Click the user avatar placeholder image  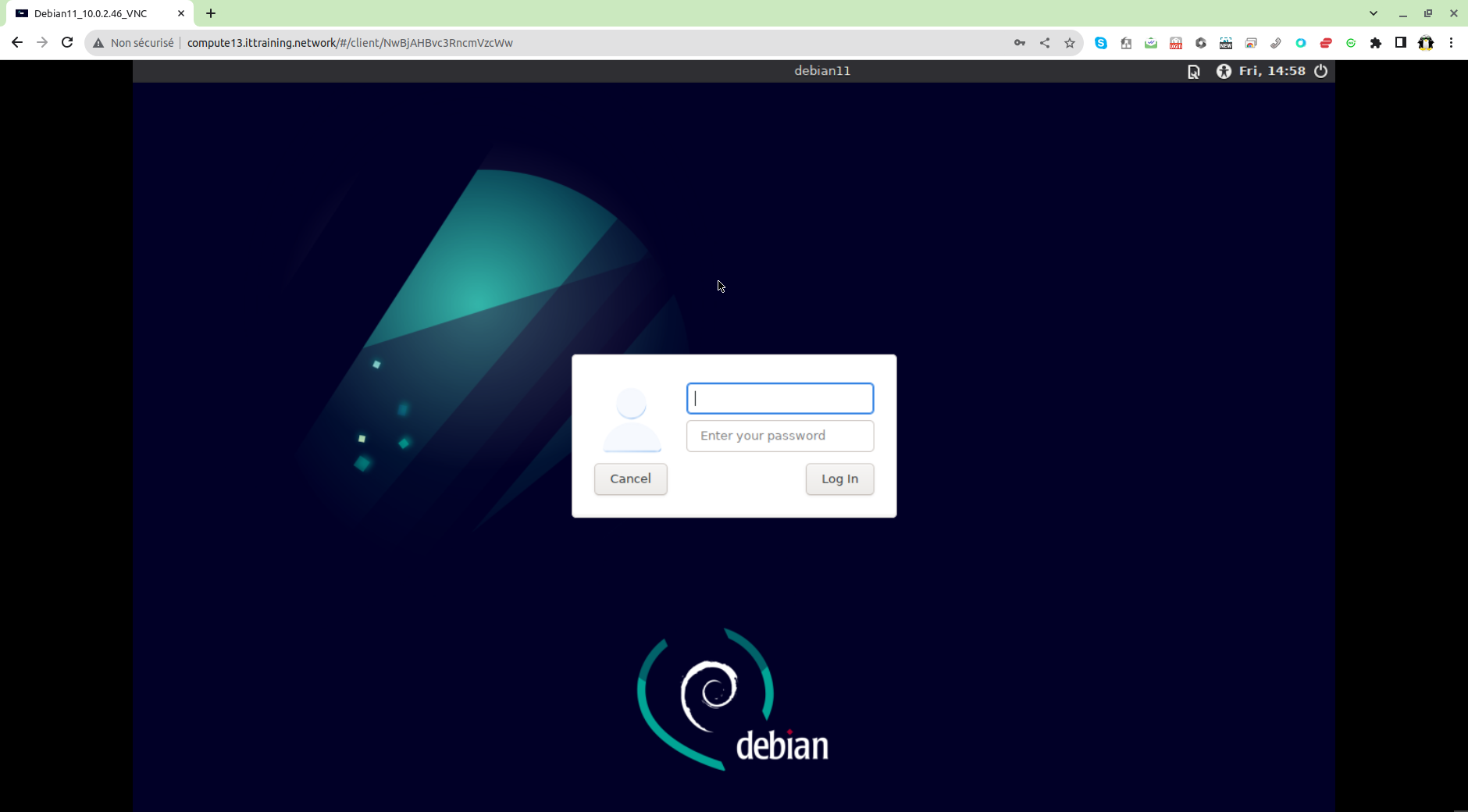click(632, 420)
